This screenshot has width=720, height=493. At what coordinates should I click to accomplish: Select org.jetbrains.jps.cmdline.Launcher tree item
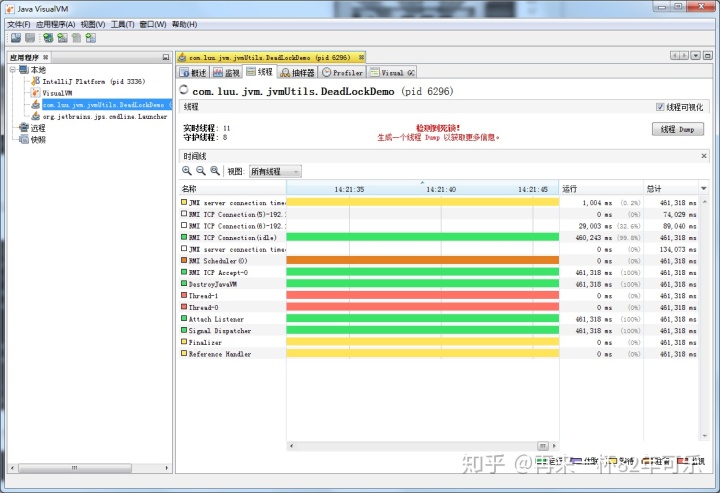pos(105,117)
